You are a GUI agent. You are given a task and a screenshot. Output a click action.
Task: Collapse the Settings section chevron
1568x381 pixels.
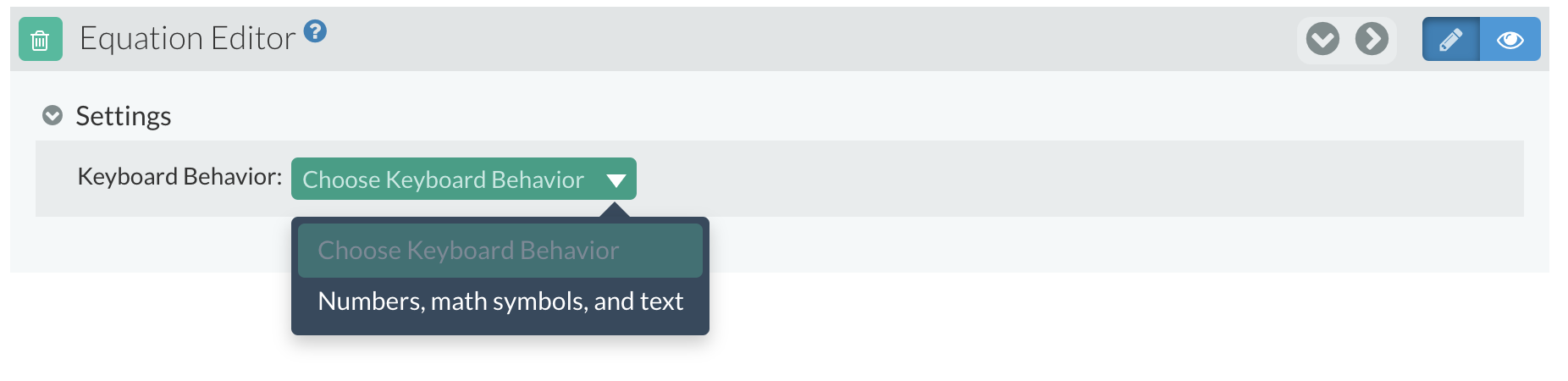point(52,115)
